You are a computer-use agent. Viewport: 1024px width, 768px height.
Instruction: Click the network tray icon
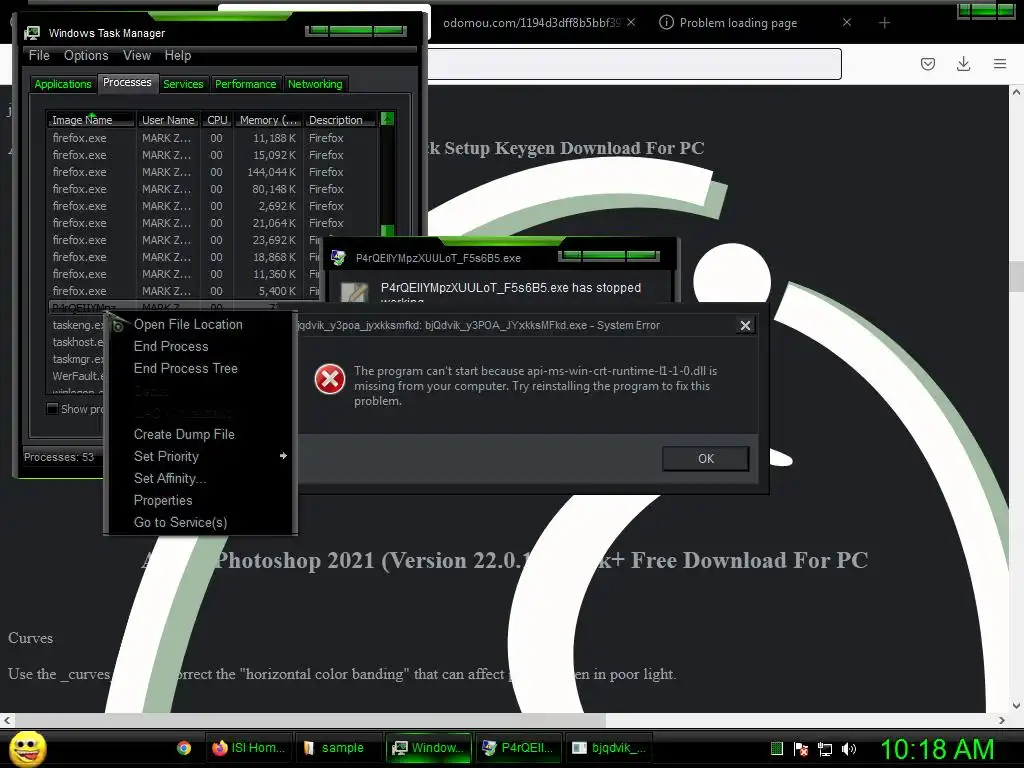(825, 749)
